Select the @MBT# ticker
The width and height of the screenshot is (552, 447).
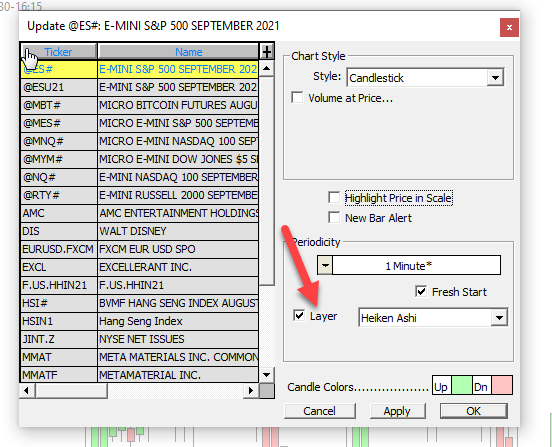coord(58,105)
